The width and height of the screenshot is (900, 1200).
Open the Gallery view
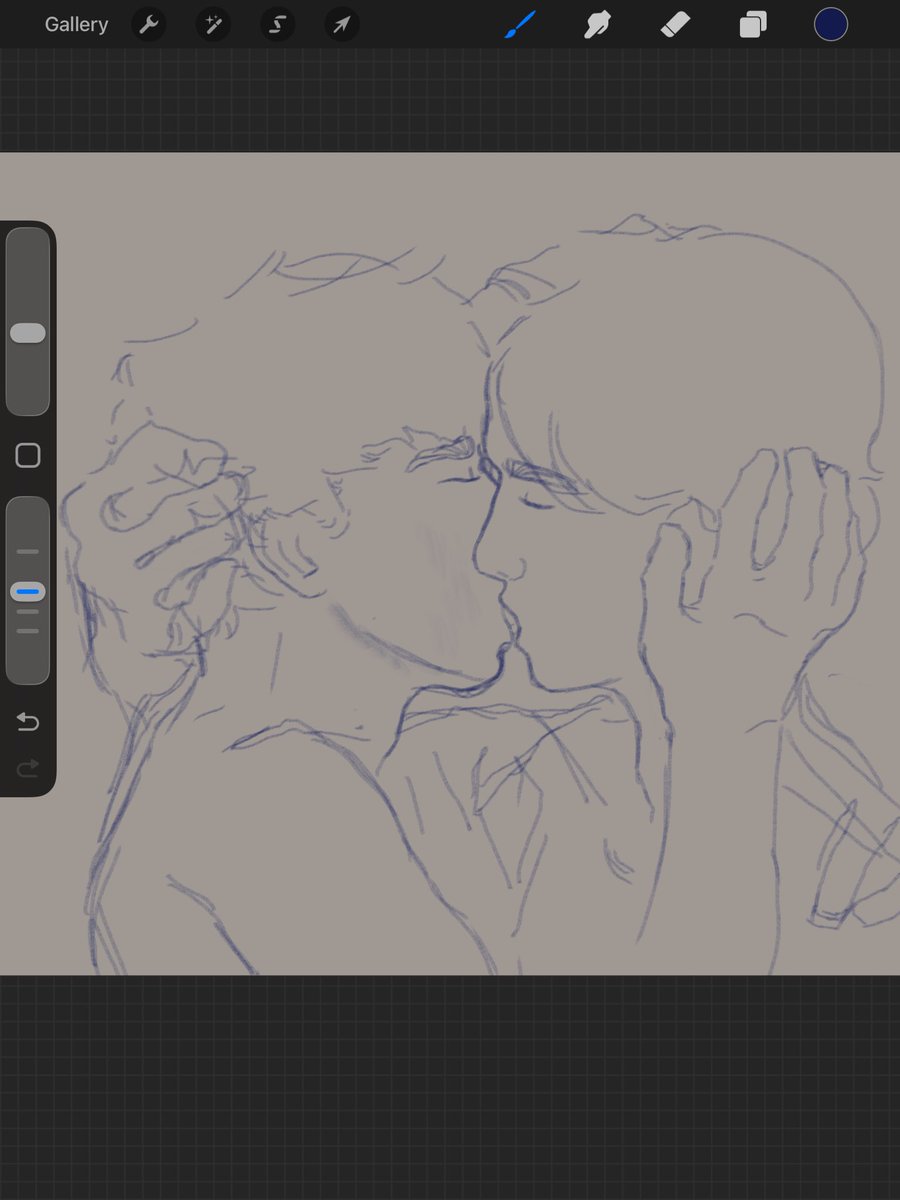click(76, 25)
